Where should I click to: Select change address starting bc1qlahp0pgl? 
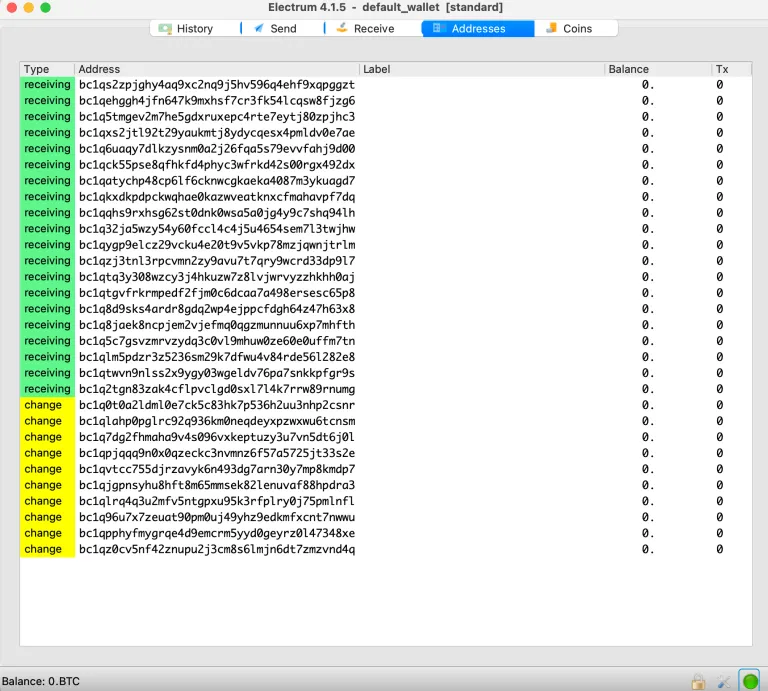pyautogui.click(x=217, y=421)
